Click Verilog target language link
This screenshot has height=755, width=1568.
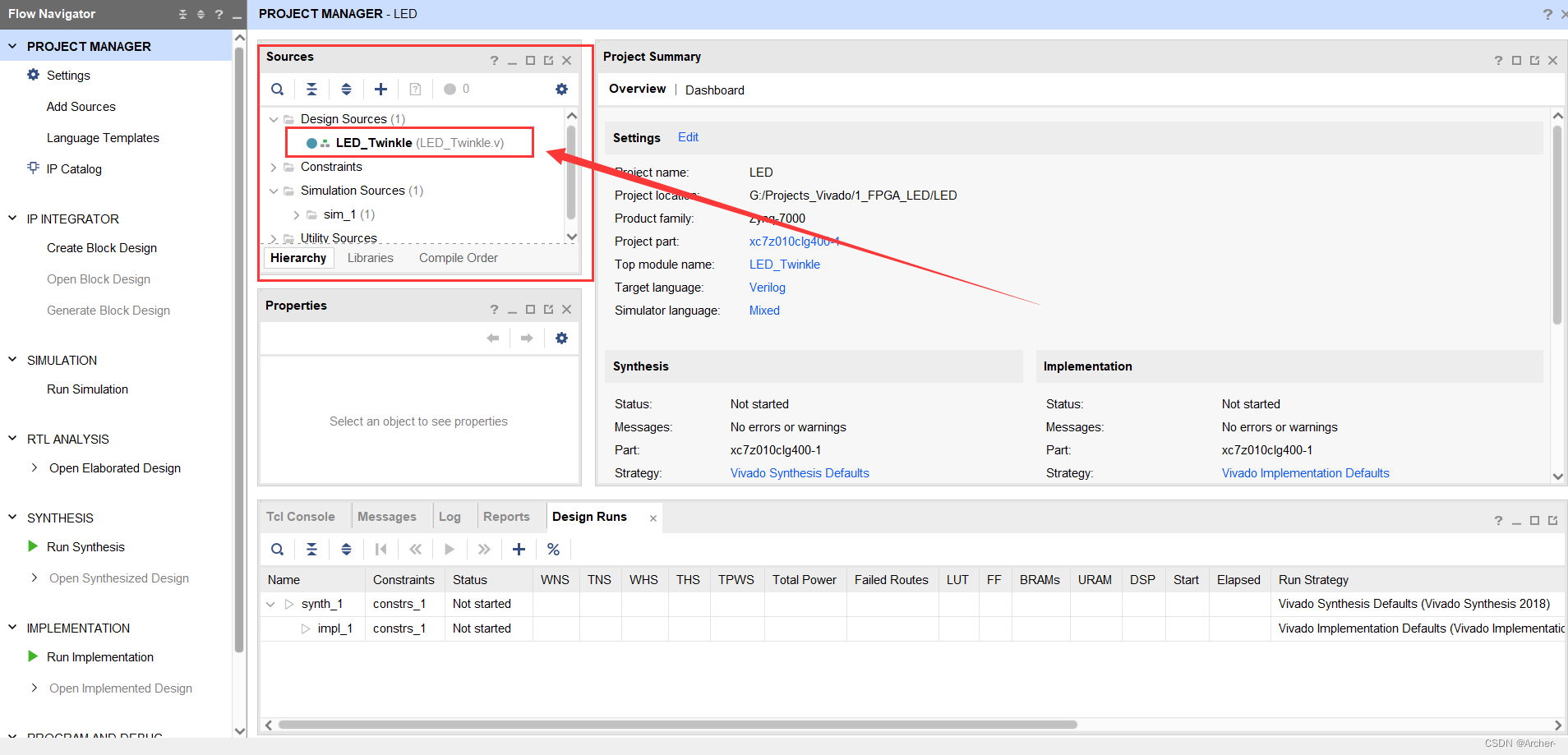point(768,288)
